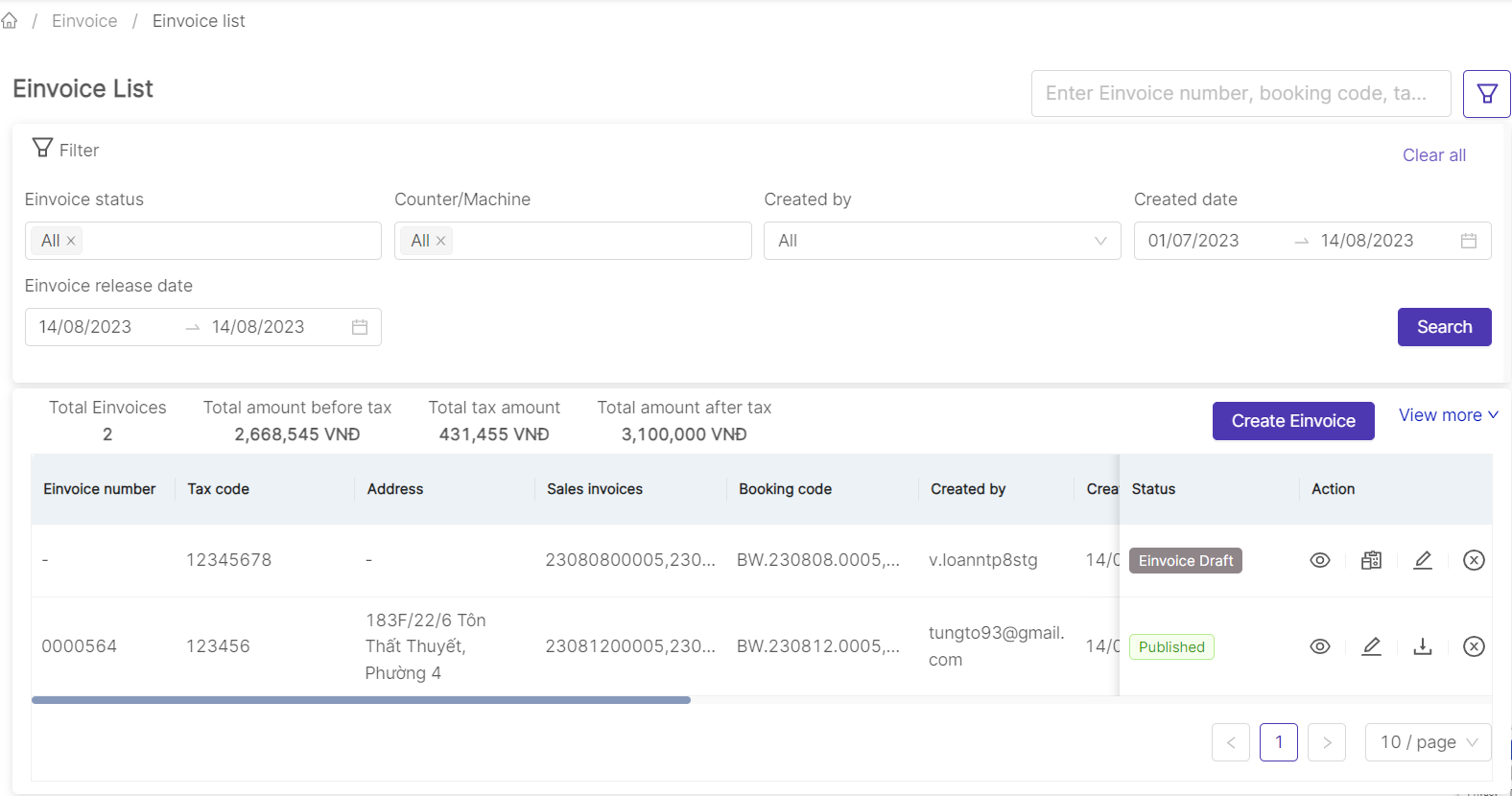View the published einvoice 0000564
The image size is (1512, 796).
coord(1320,646)
